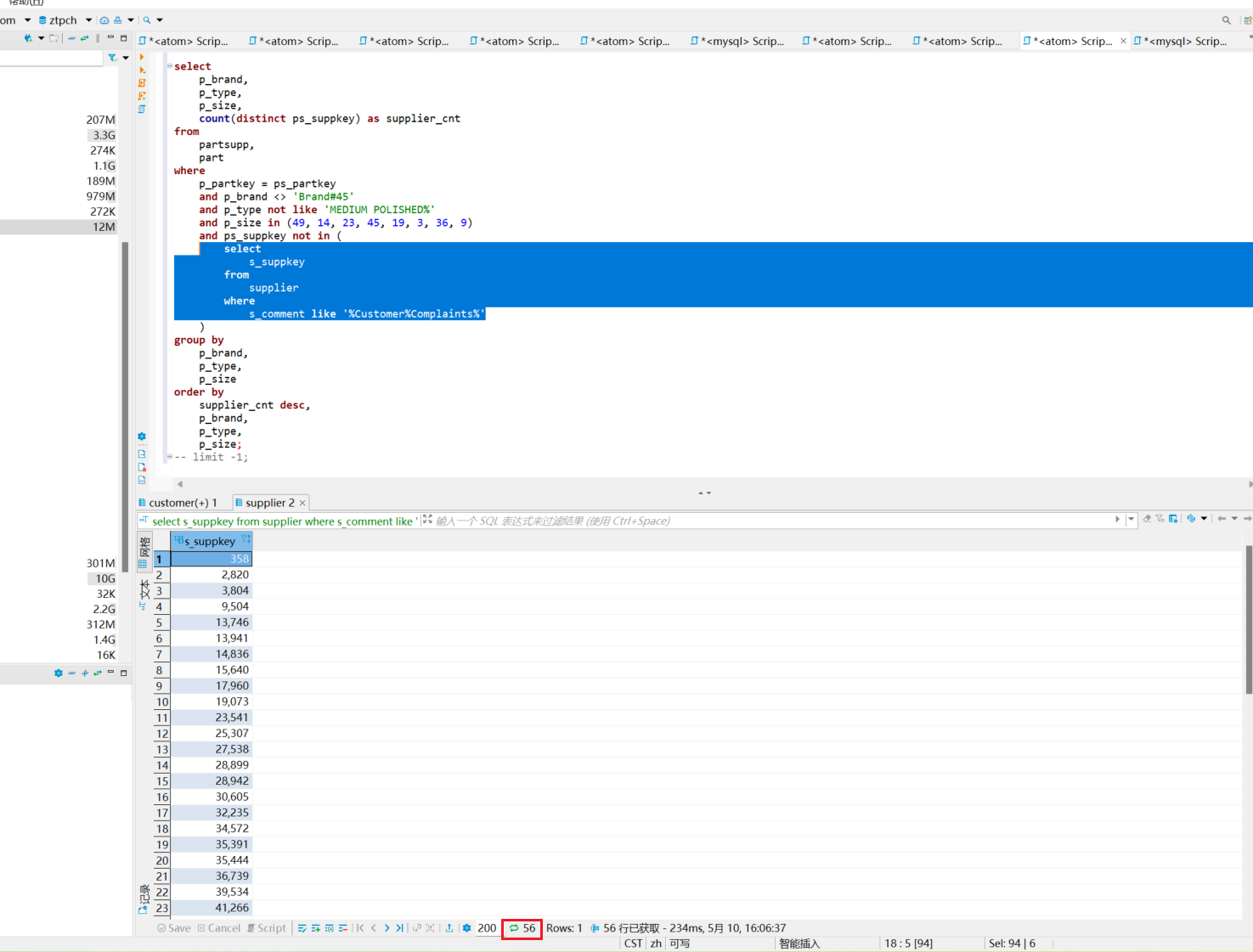Go to the next results row
Screen dimensions: 1253x952
(x=387, y=928)
